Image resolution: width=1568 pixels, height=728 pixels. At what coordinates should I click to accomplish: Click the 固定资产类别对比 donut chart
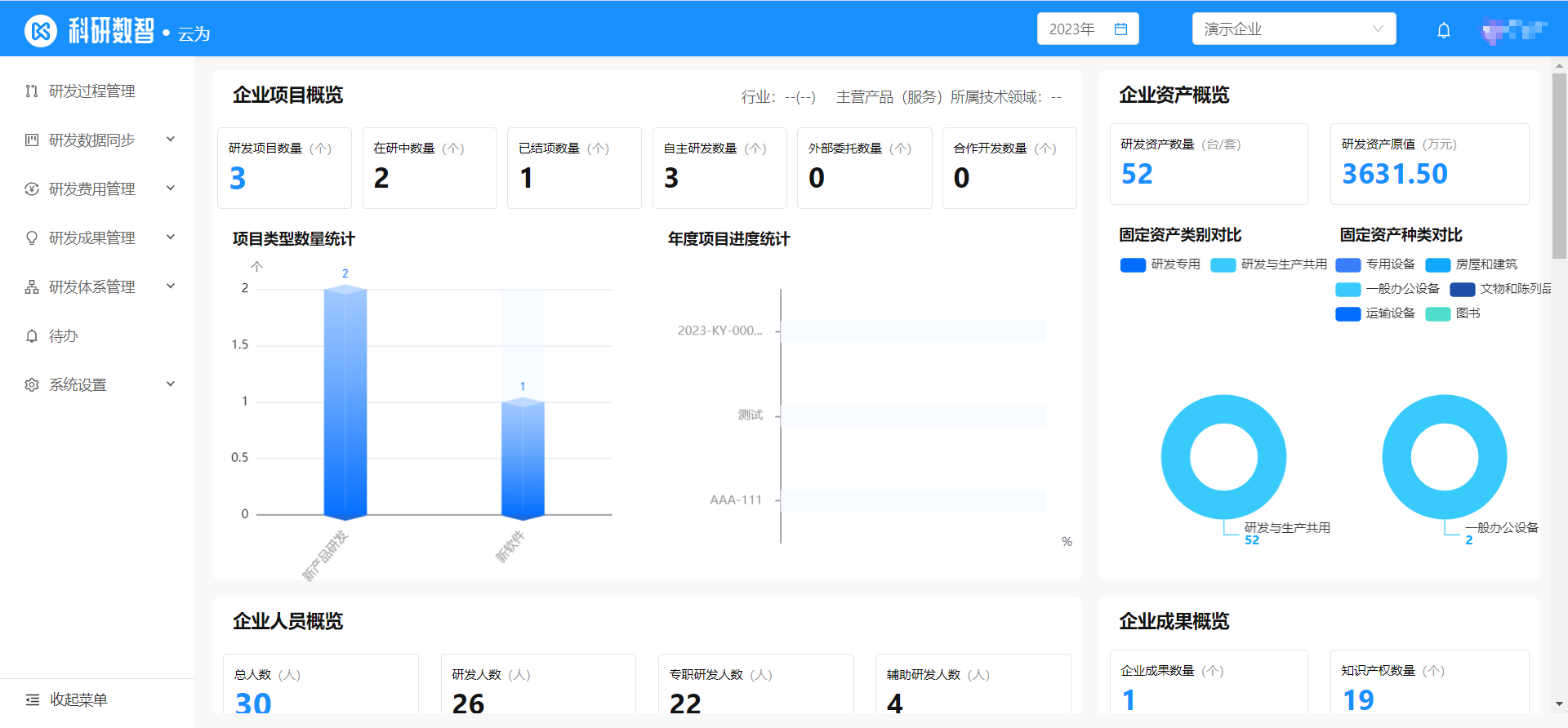1223,457
